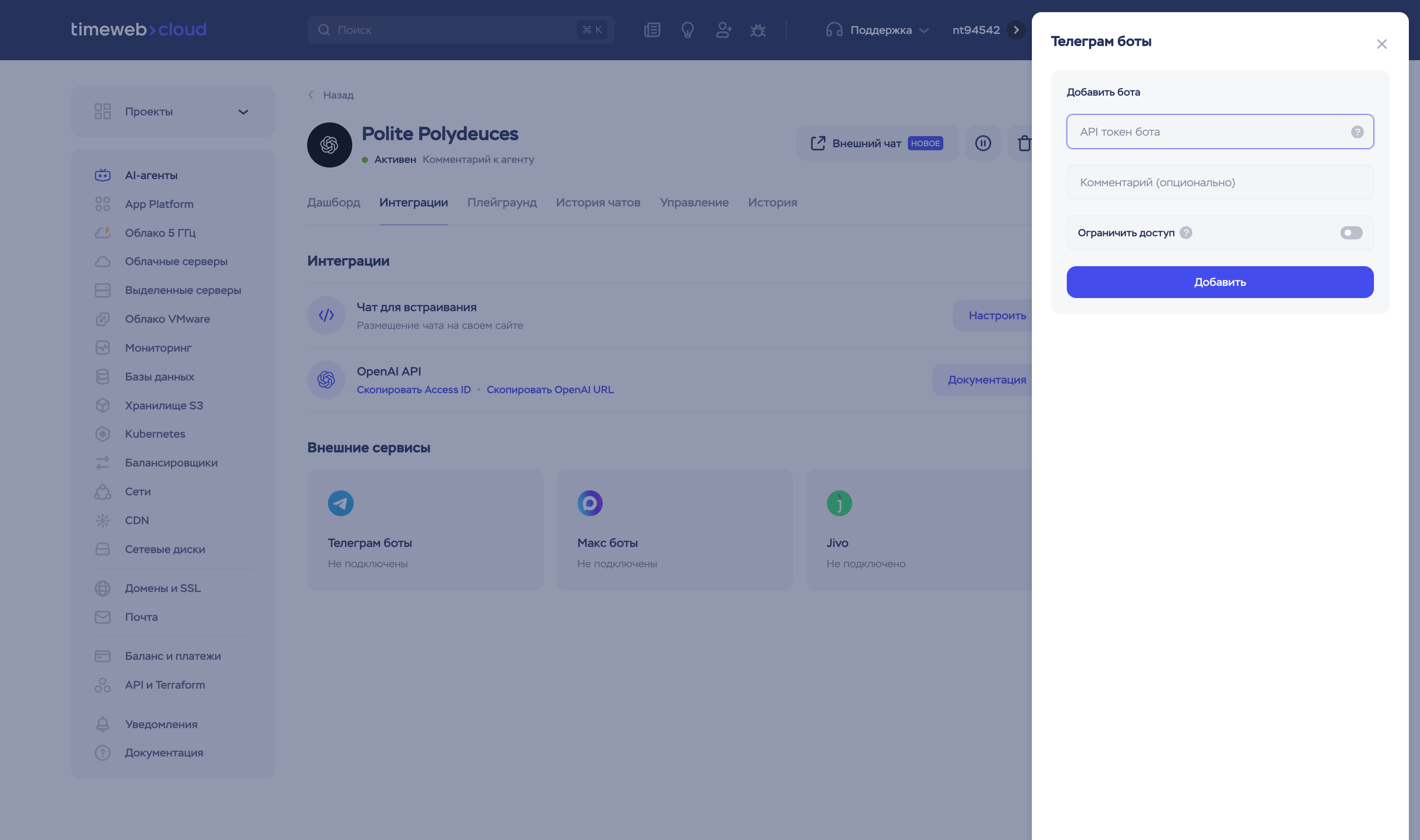The image size is (1420, 840).
Task: Switch to the Дашборд tab
Action: 333,202
